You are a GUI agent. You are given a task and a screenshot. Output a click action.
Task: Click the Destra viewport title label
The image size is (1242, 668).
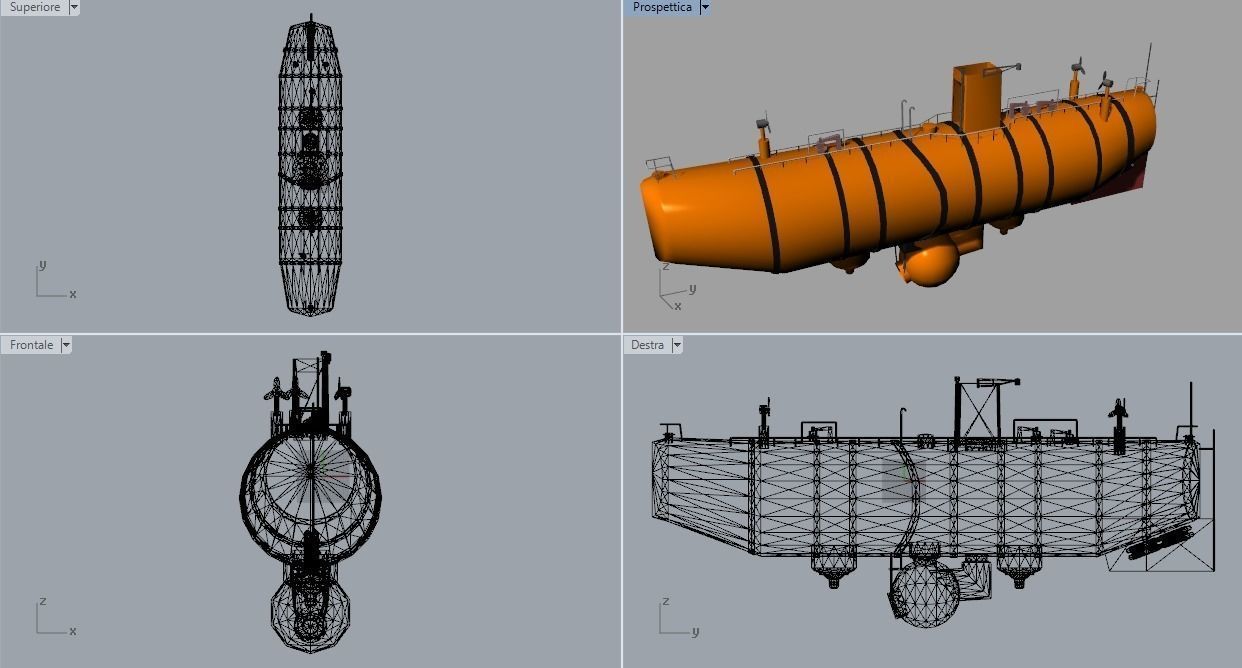click(647, 345)
